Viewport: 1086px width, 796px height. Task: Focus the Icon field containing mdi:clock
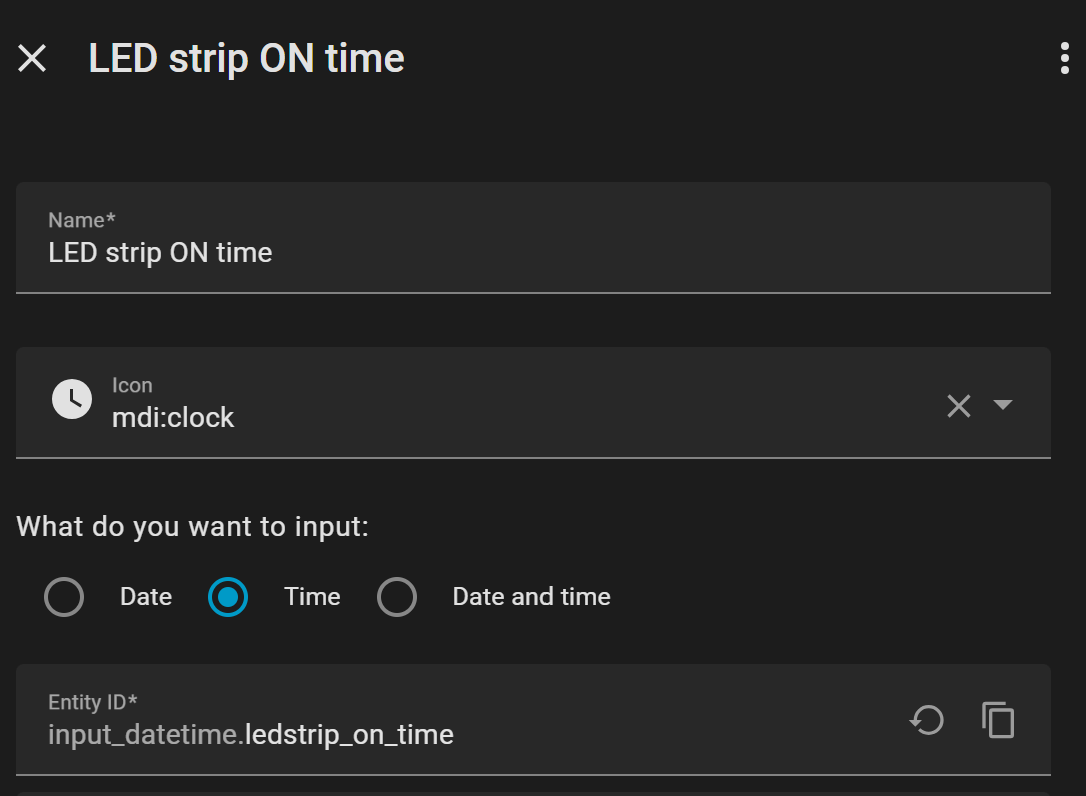[500, 417]
